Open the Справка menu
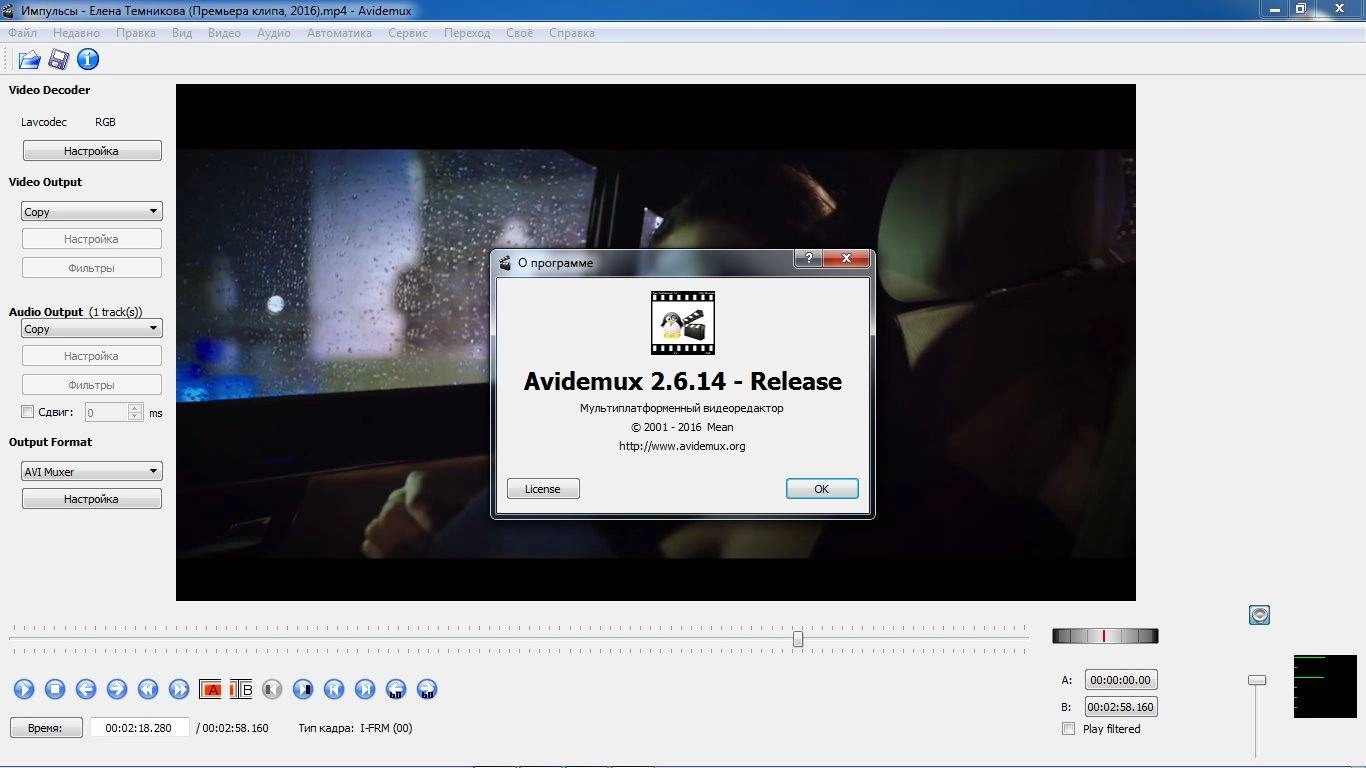Image resolution: width=1366 pixels, height=768 pixels. coord(572,33)
